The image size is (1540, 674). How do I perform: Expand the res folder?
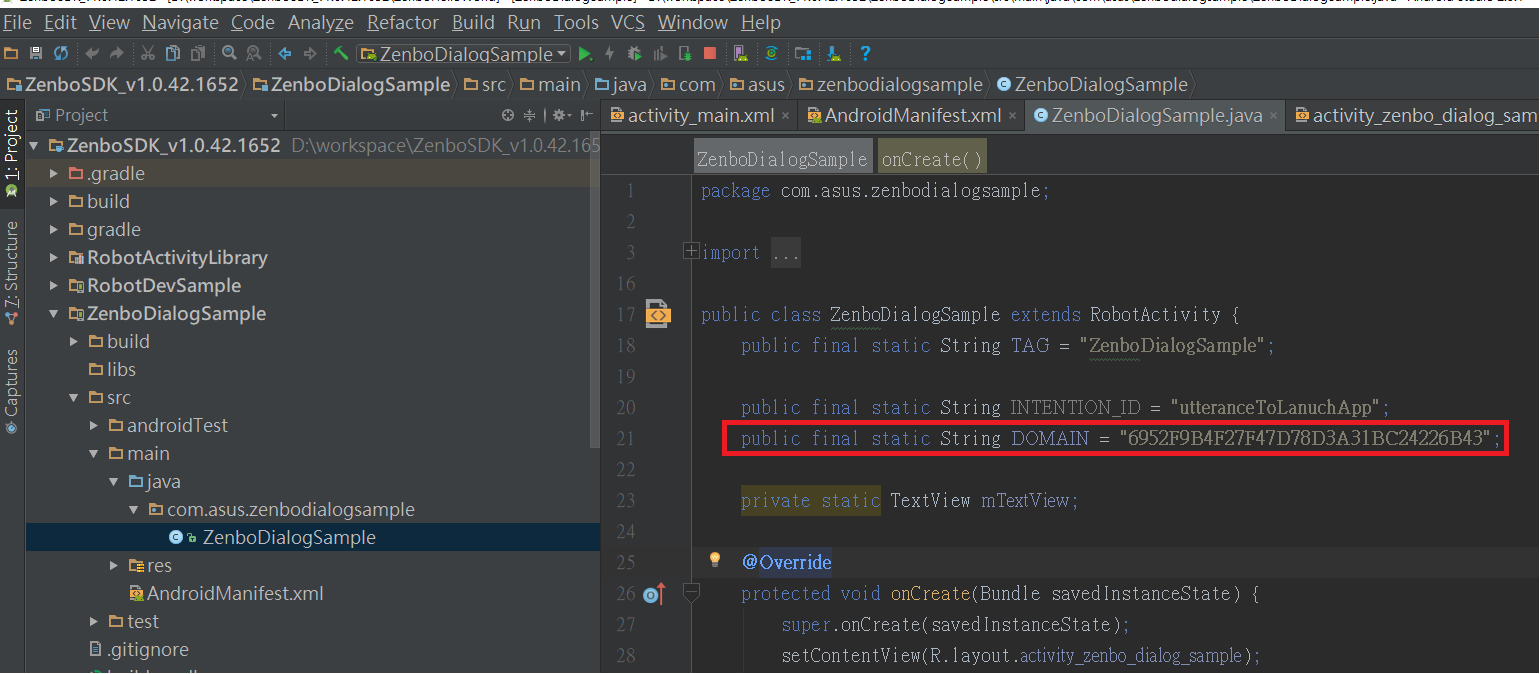click(114, 566)
